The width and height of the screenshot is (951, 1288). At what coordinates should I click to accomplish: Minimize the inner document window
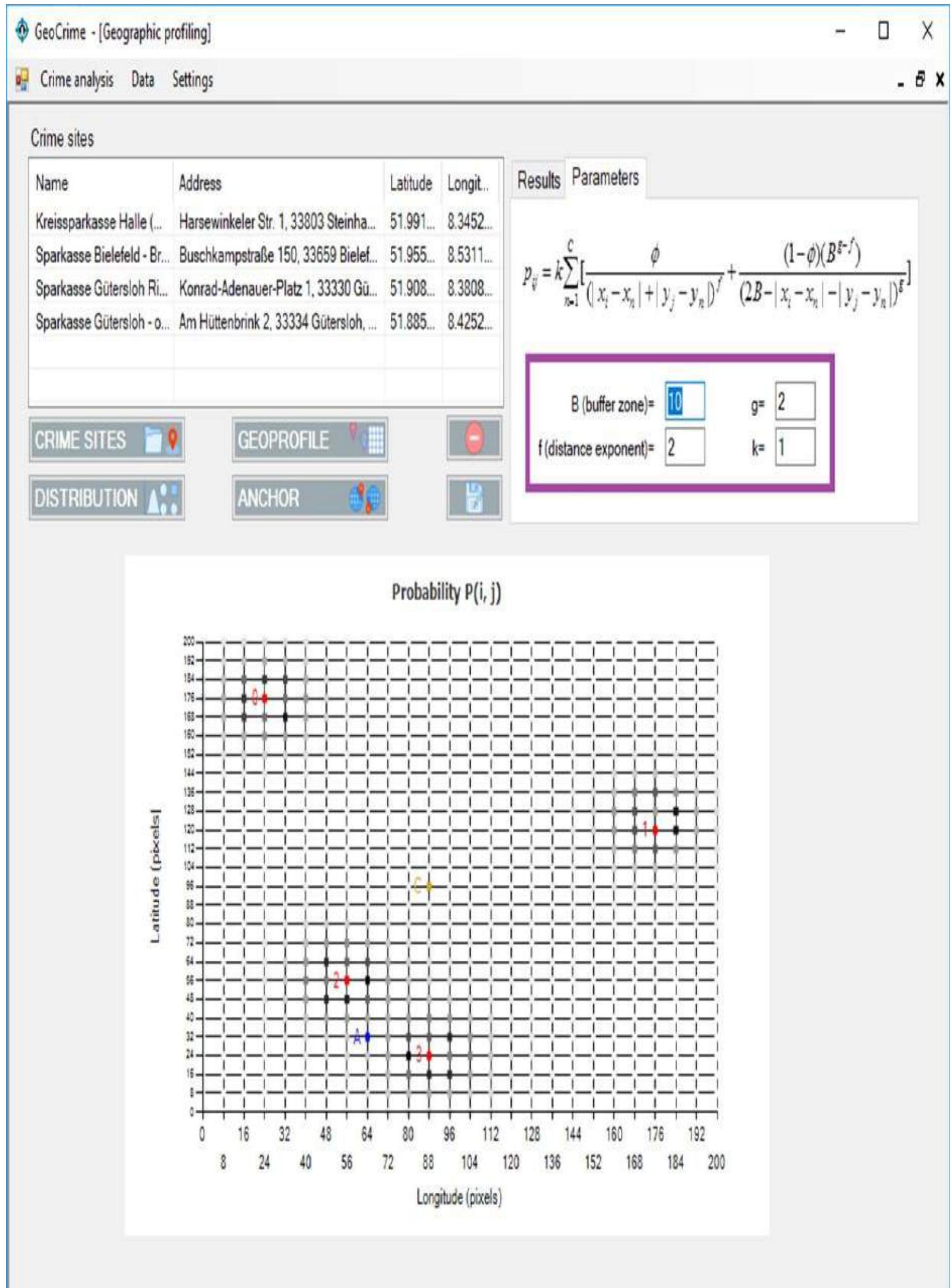tap(900, 85)
